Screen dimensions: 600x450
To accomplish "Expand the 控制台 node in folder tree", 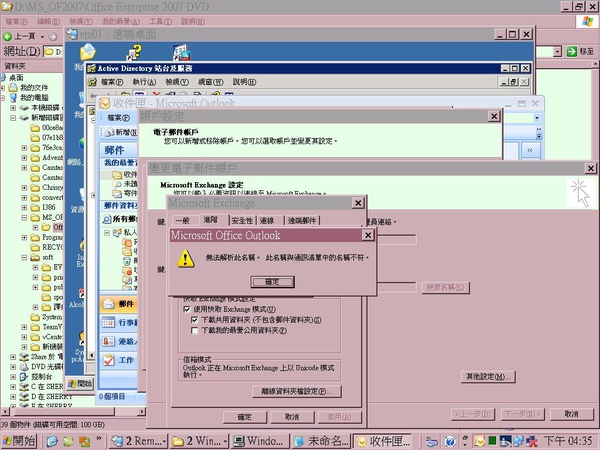I will 13,377.
